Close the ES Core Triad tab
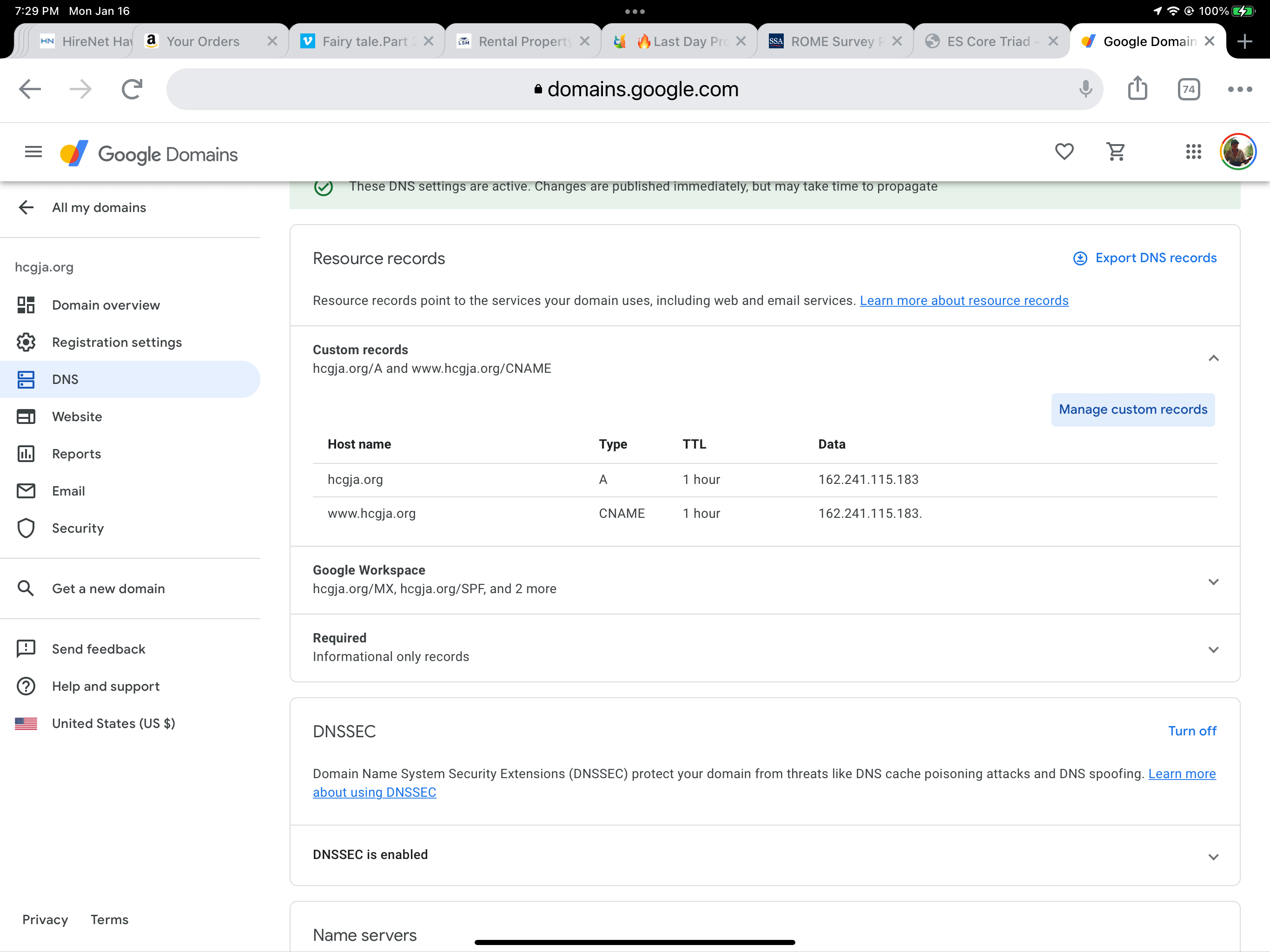 1053,41
